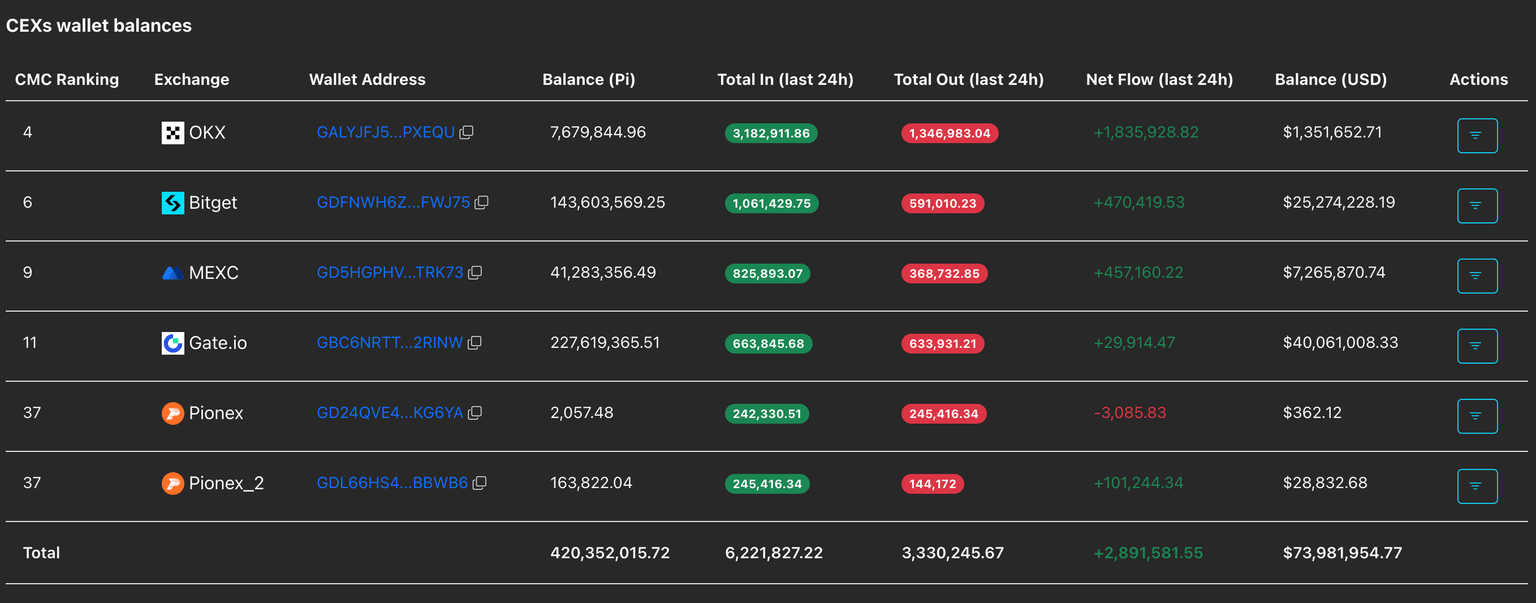Copy the Pionex_2 wallet address icon
The image size is (1536, 603).
click(x=479, y=483)
